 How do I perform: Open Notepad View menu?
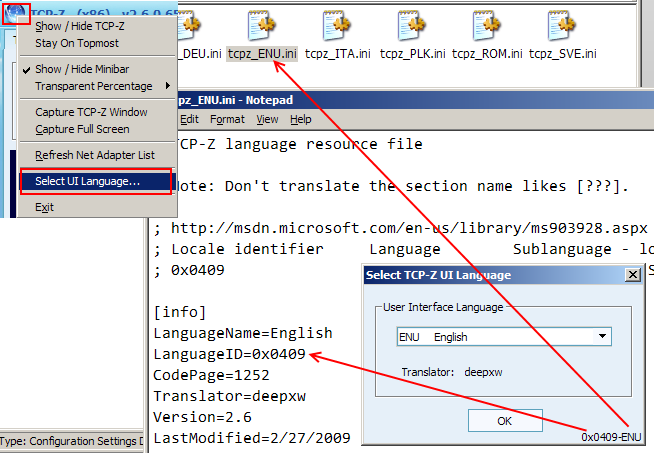267,120
